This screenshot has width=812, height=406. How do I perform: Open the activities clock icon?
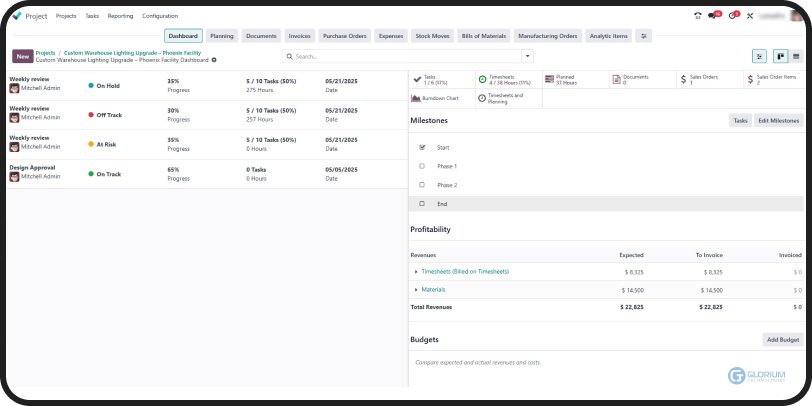click(731, 16)
